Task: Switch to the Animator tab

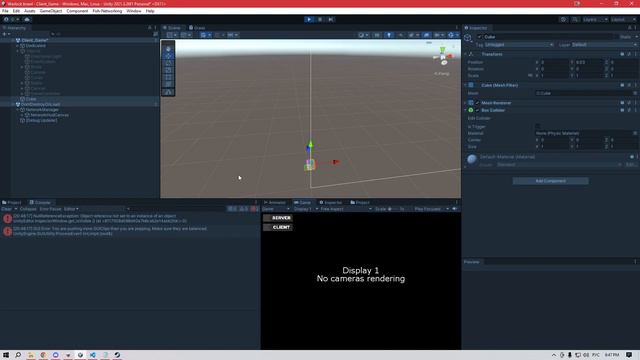Action: (x=275, y=202)
